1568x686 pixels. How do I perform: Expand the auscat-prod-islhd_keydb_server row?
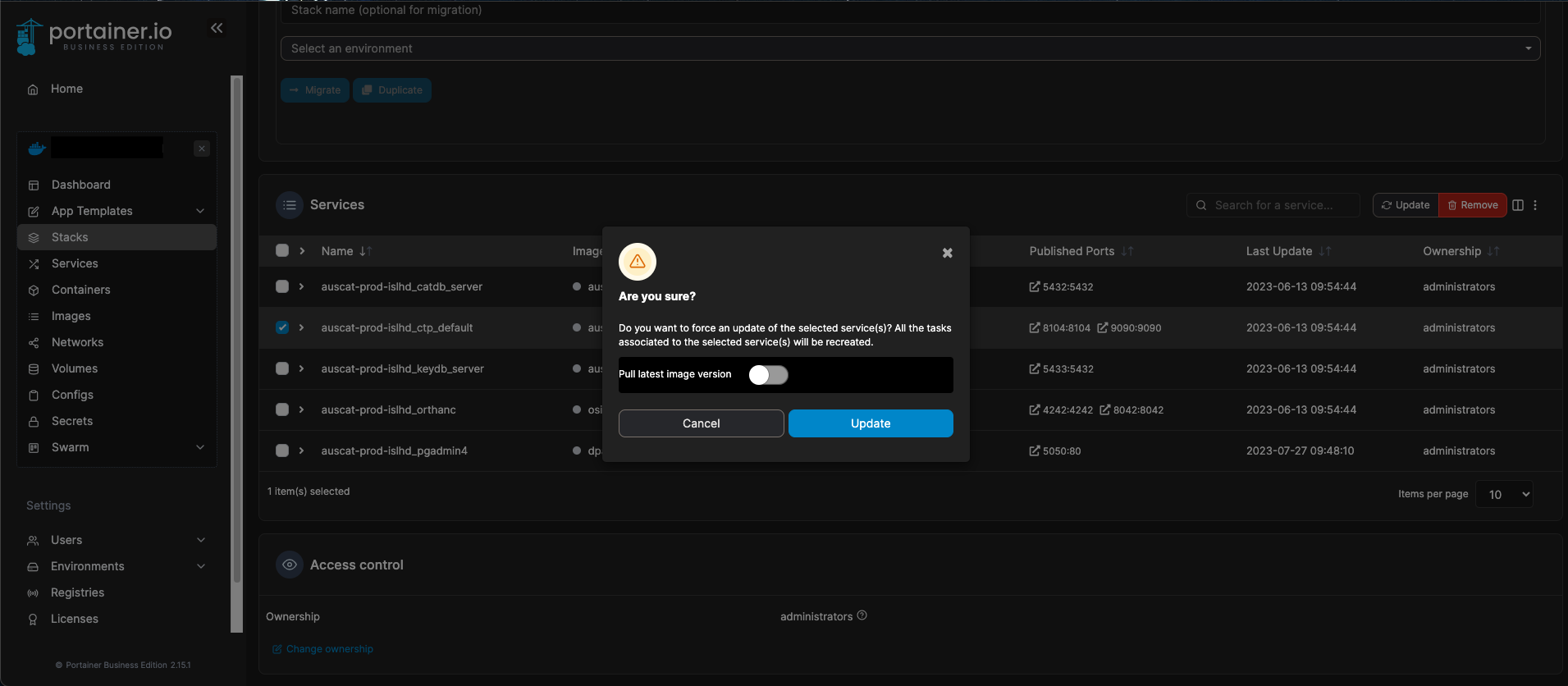tap(302, 368)
